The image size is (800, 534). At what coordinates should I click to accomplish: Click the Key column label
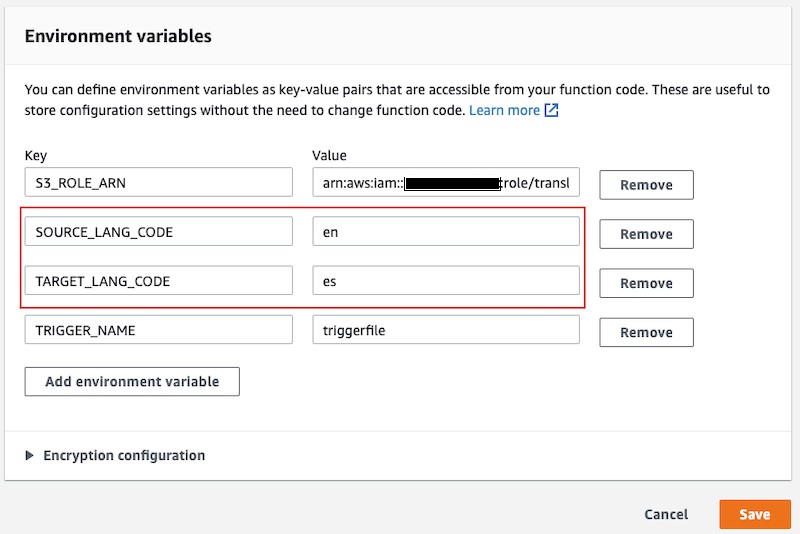coord(36,156)
